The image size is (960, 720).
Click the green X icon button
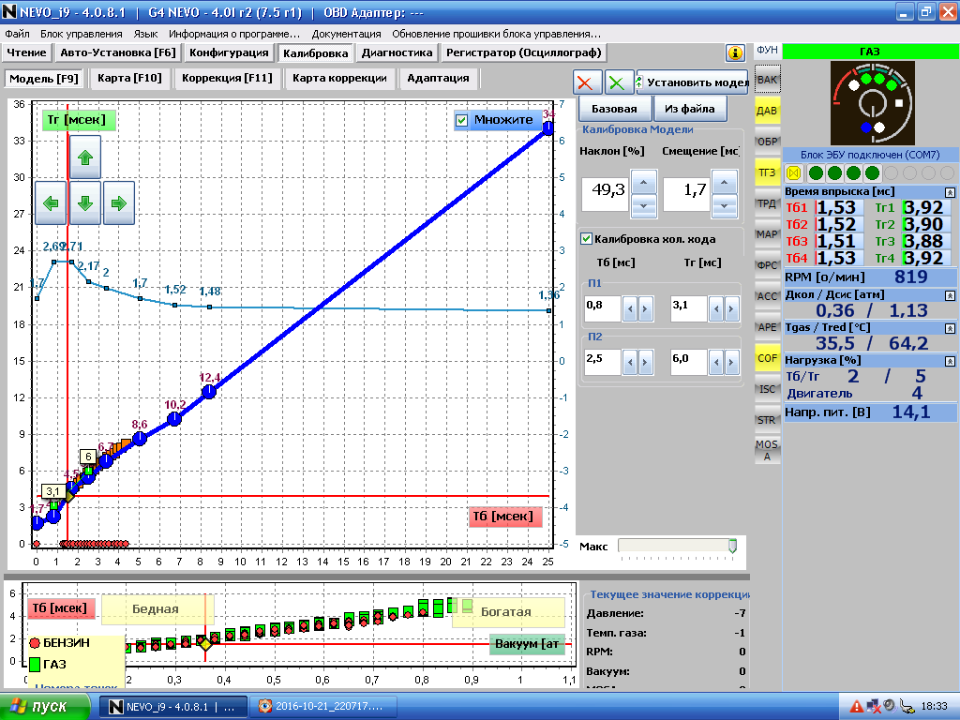619,83
